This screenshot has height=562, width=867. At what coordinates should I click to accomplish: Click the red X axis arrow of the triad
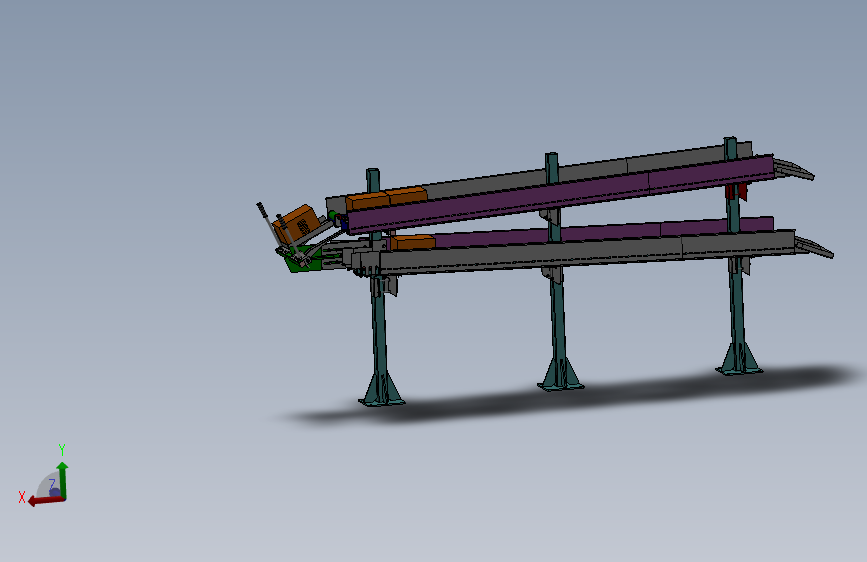point(45,501)
